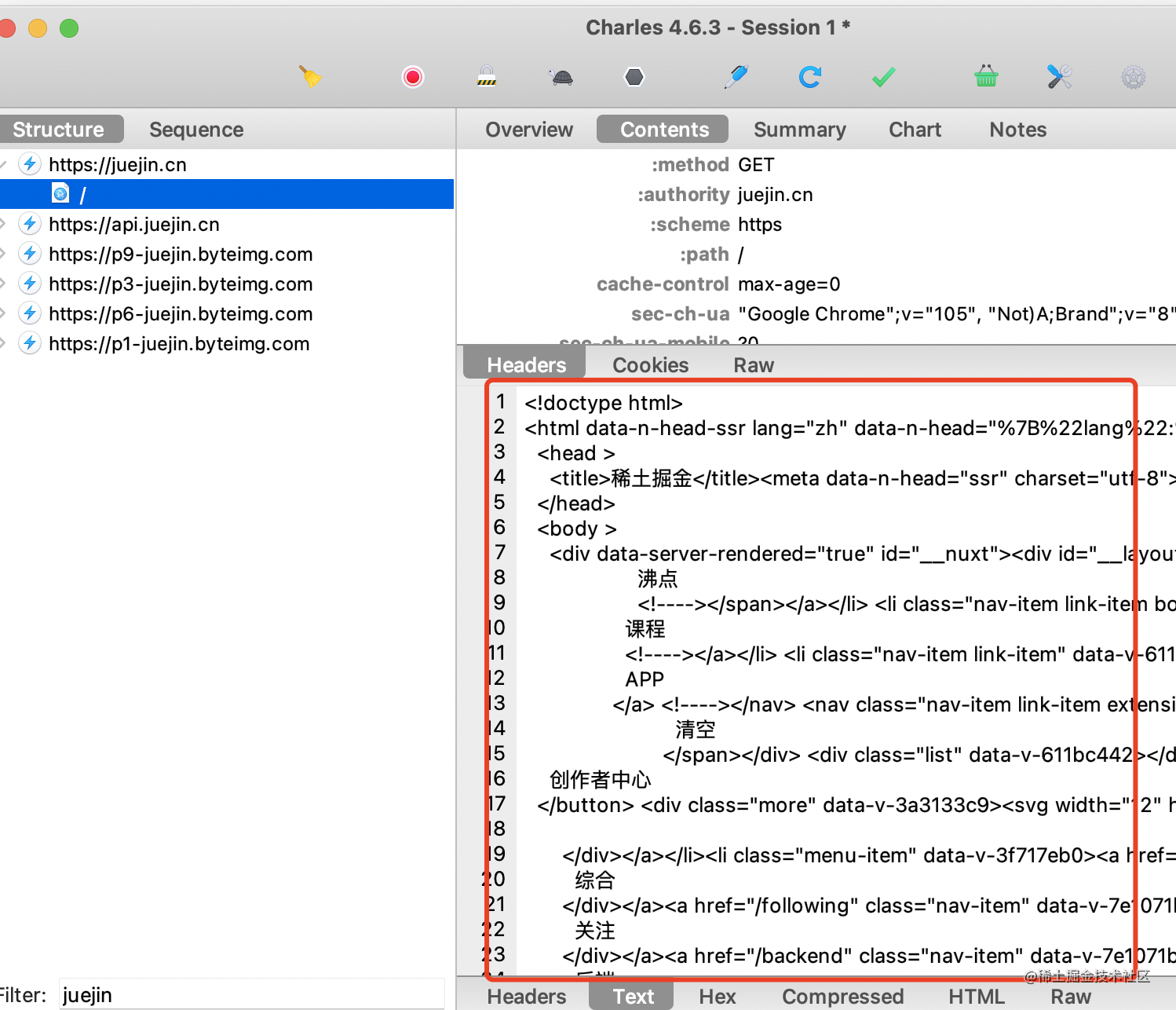This screenshot has width=1176, height=1010.
Task: Expand the p3-juejin.byteimg.com node
Action: 3,284
